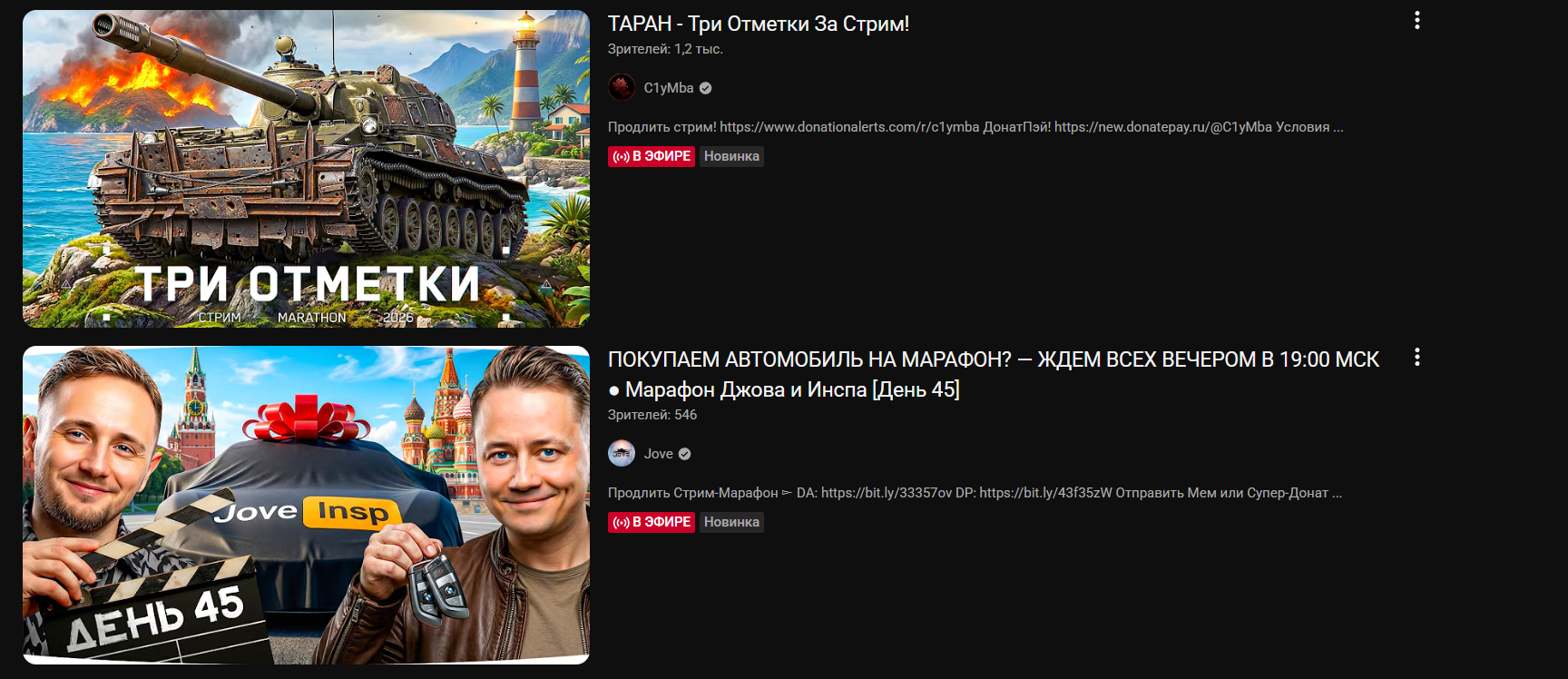The height and width of the screenshot is (679, 1568).
Task: Click the Новинка tag under C1yMba's stream
Action: [731, 156]
